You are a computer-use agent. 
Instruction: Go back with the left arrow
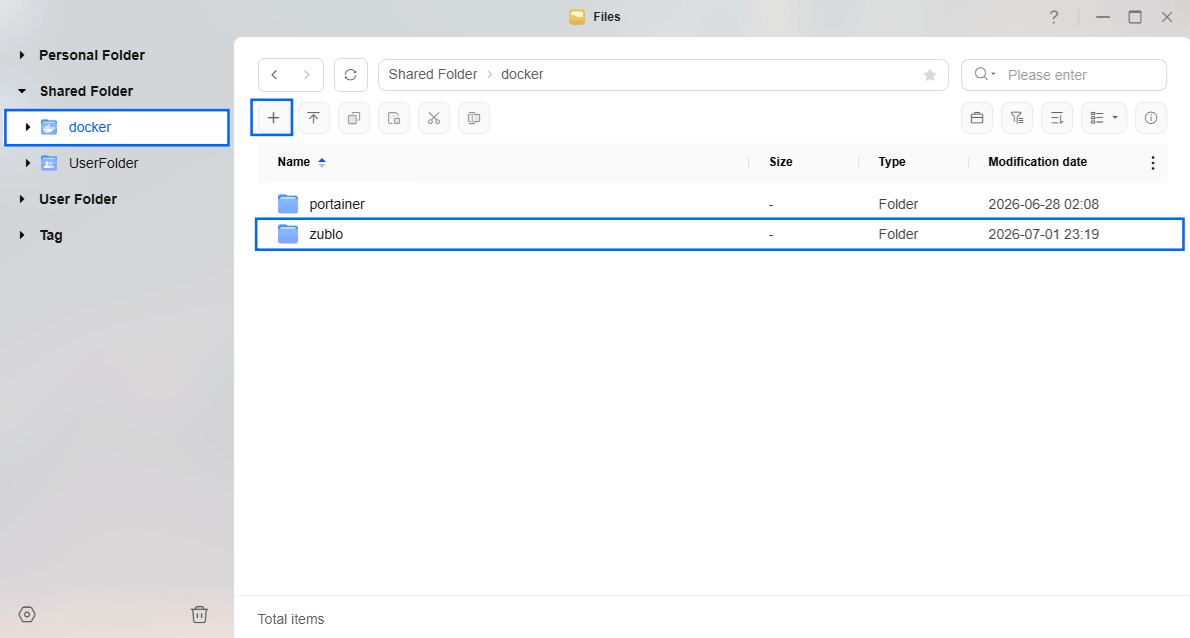(x=275, y=74)
